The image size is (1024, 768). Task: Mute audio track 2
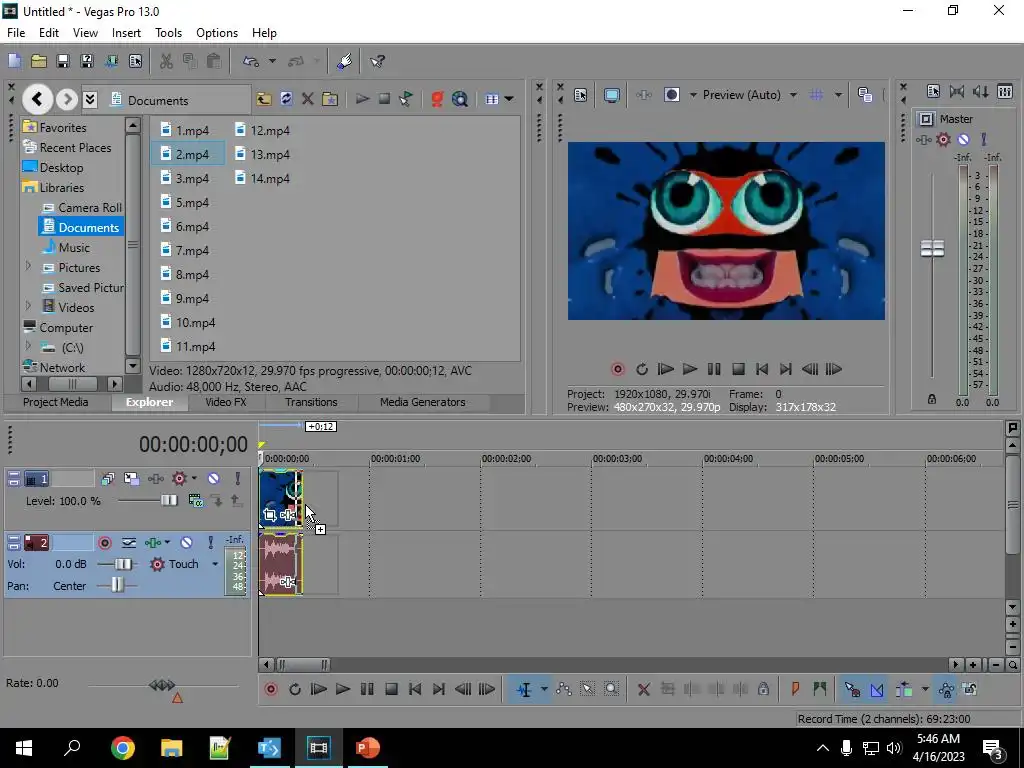click(186, 543)
